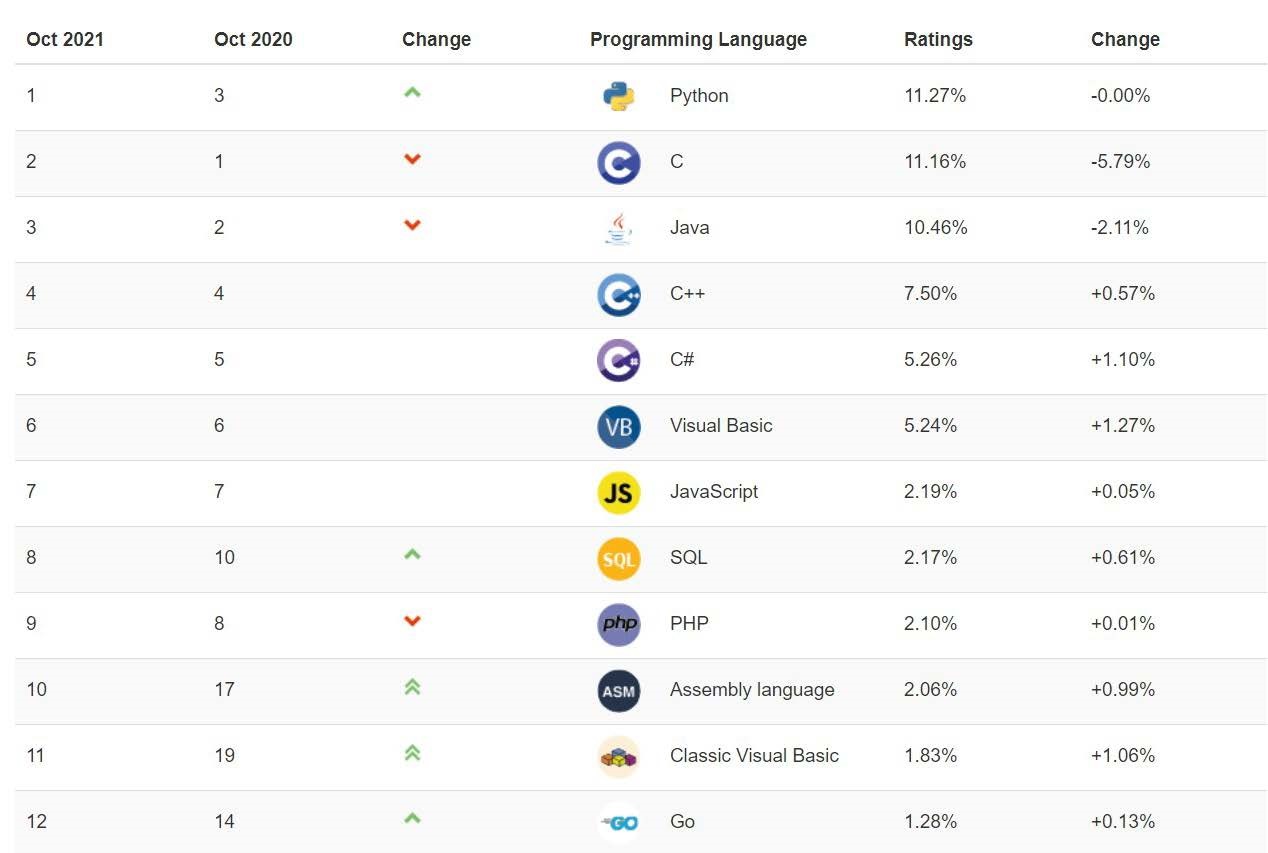The width and height of the screenshot is (1268, 853).
Task: Click the C++ logo icon
Action: pos(619,294)
